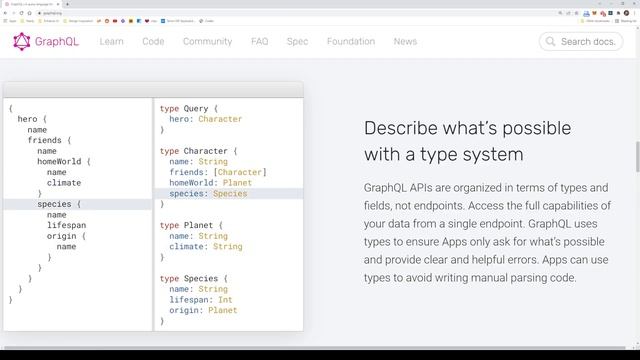Screen dimensions: 640x360
Task: Click the paragraph starting 'GraphQL APIs are organized'
Action: point(487,233)
